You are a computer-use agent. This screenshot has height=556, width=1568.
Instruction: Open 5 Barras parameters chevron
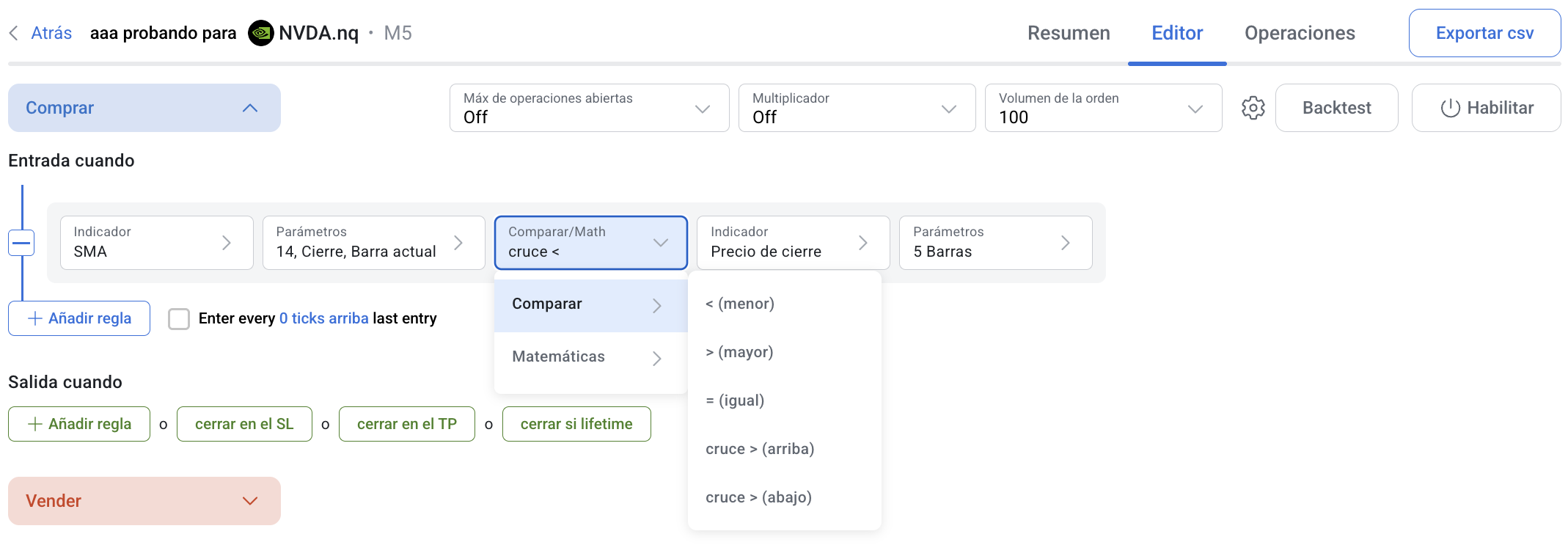1066,243
